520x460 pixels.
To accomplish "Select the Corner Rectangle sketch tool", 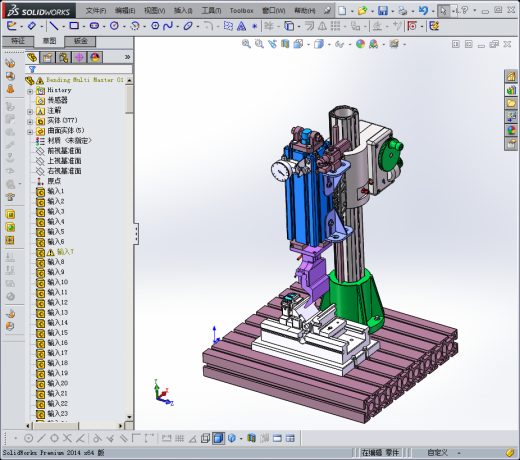I will (74, 26).
